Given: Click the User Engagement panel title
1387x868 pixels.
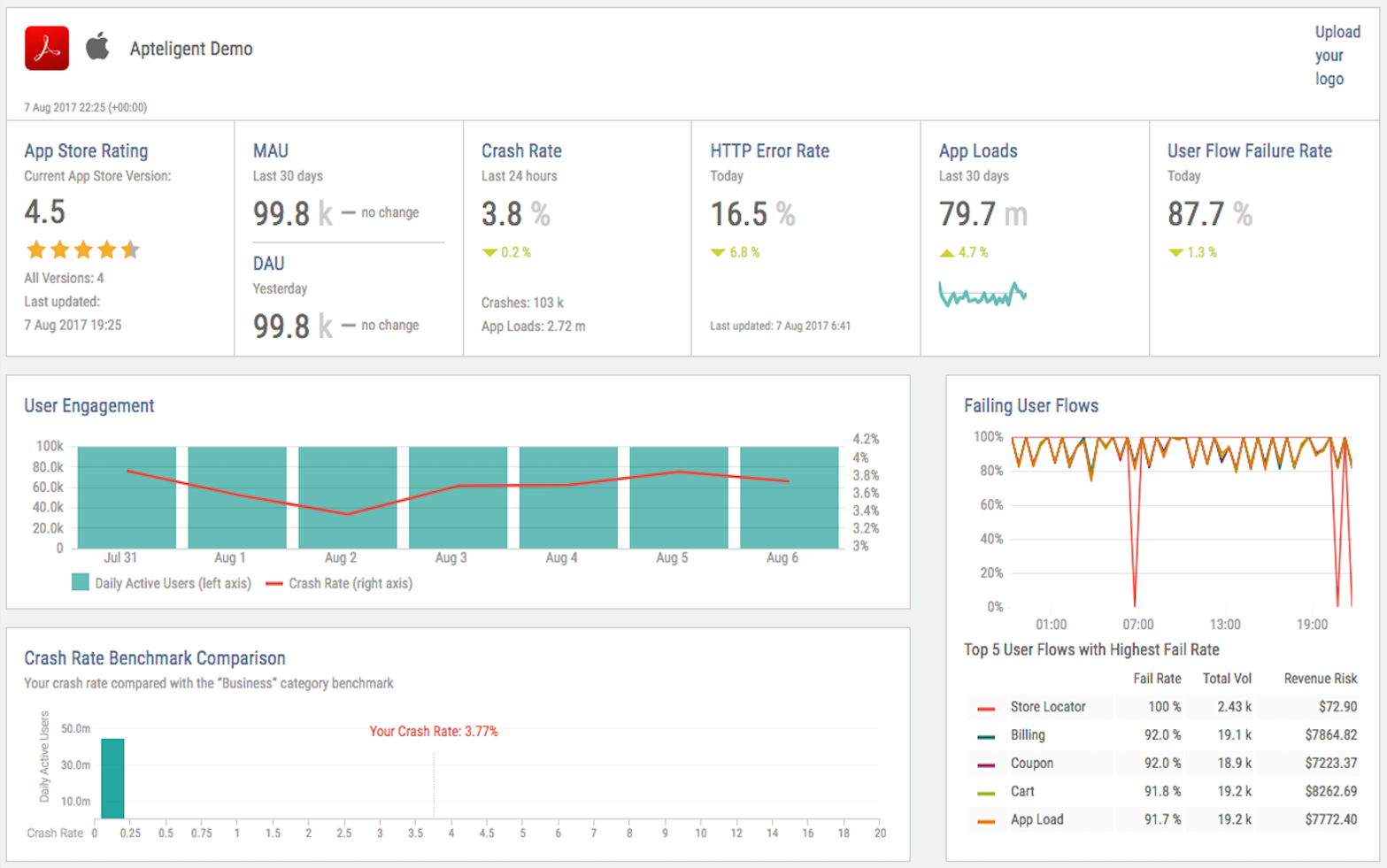Looking at the screenshot, I should coord(89,406).
